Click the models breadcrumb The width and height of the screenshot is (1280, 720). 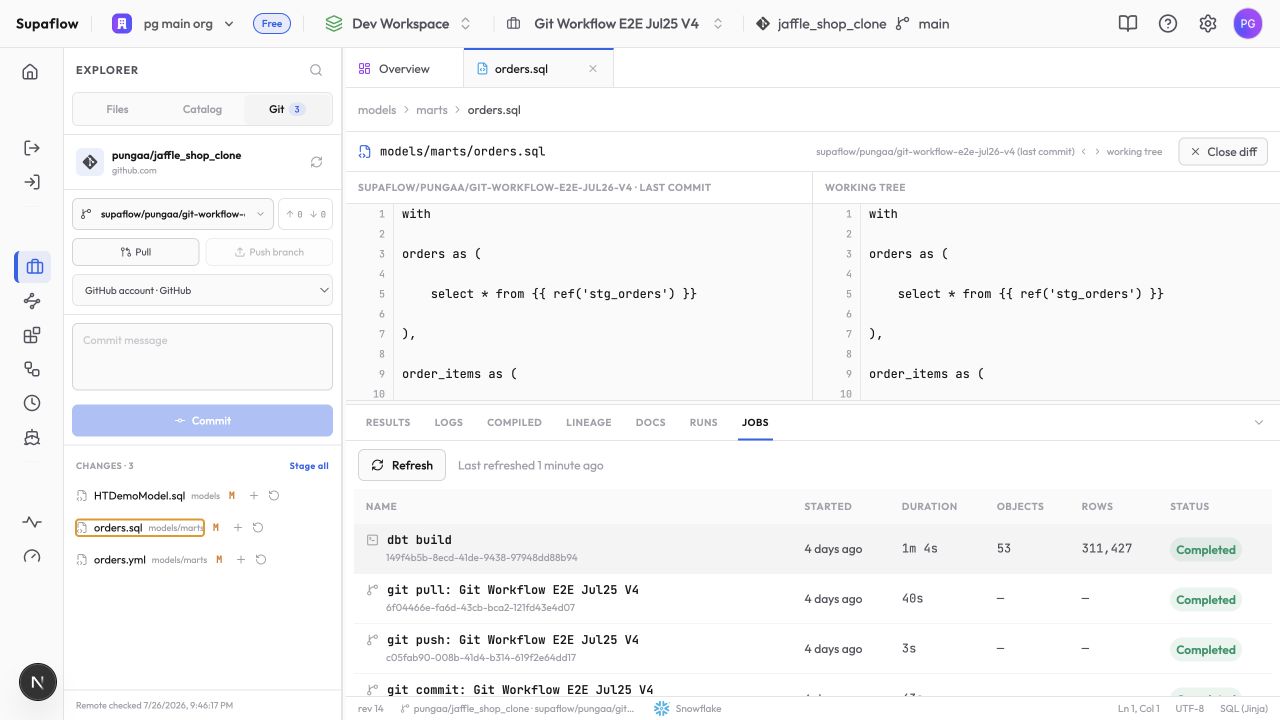[377, 110]
